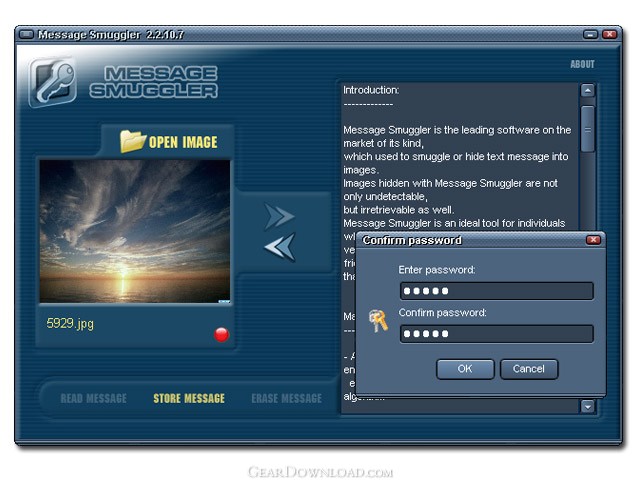Viewport: 640px width, 480px height.
Task: Click the keys icon in the password dialog
Action: (x=378, y=320)
